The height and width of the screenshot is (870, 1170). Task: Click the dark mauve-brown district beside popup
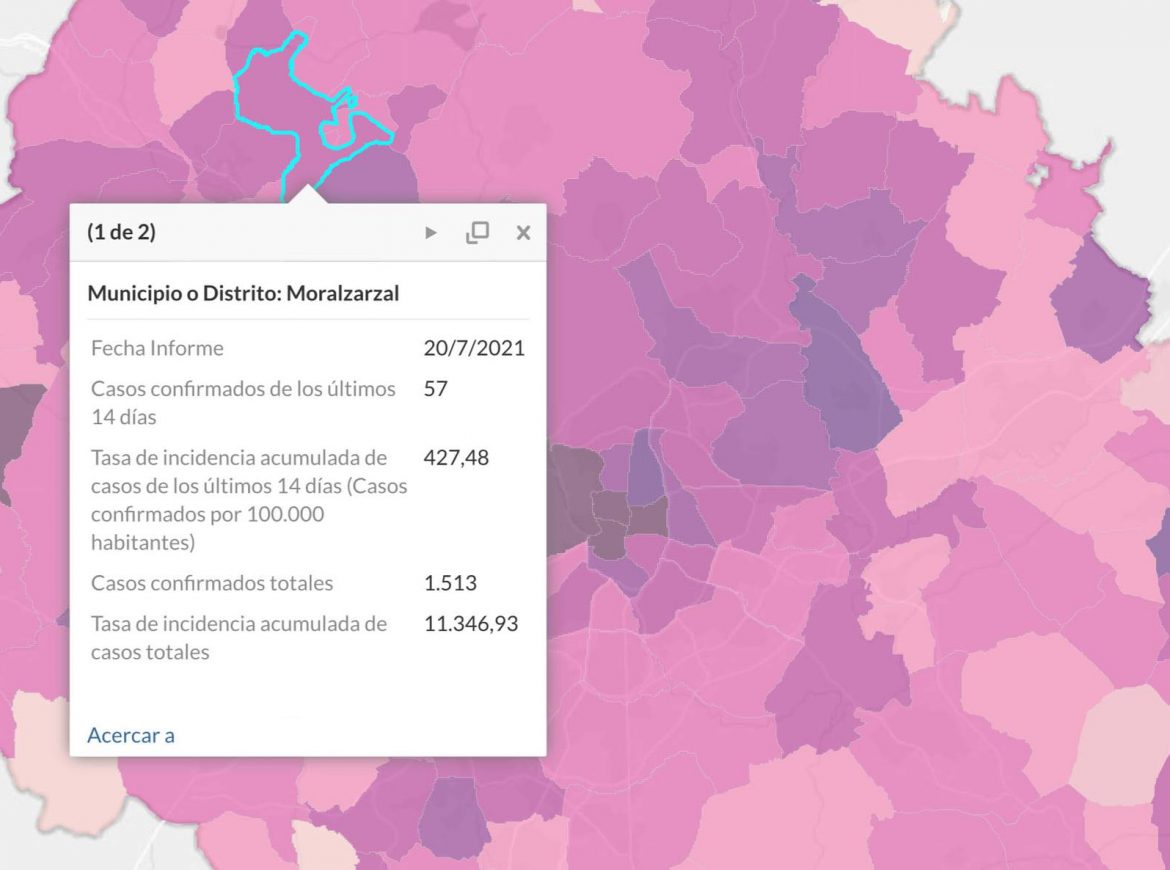(x=575, y=492)
